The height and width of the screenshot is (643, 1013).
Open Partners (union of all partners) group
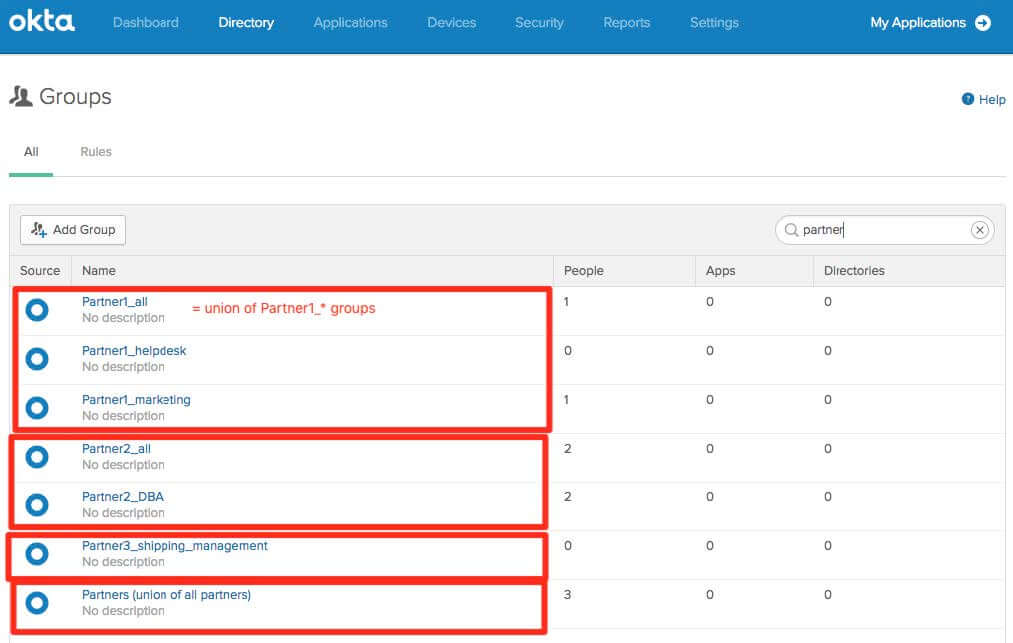(166, 595)
